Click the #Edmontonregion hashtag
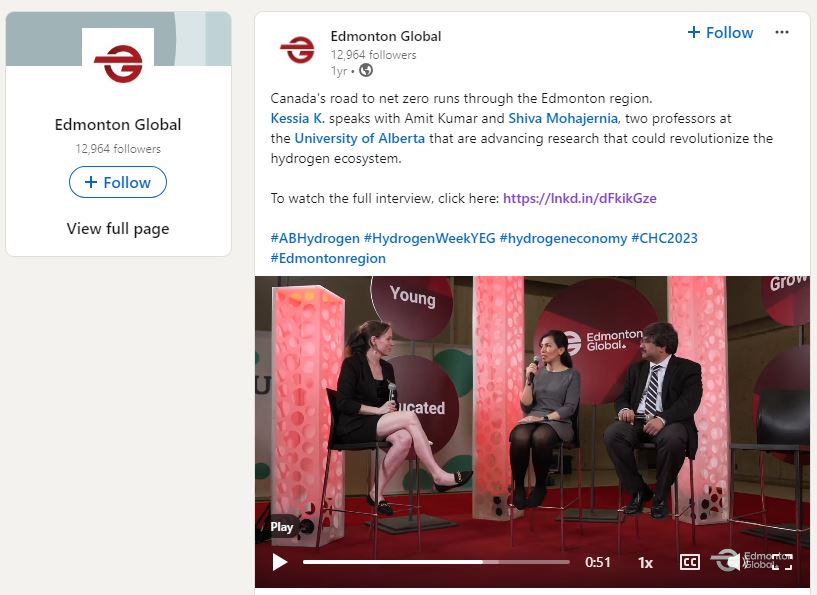817x595 pixels. (x=328, y=258)
